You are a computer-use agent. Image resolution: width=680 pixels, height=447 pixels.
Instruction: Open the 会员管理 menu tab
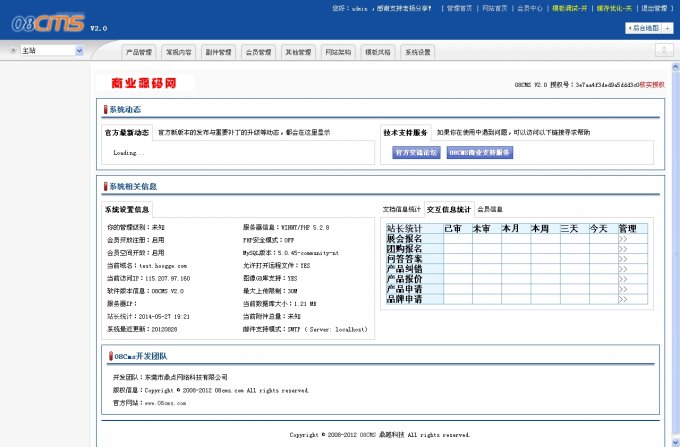click(x=258, y=52)
